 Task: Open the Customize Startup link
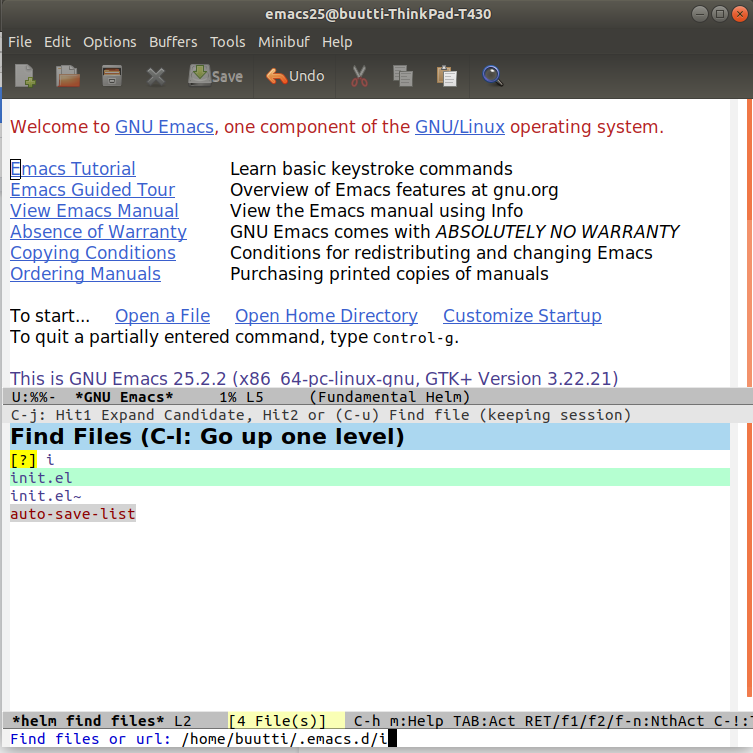[x=522, y=316]
